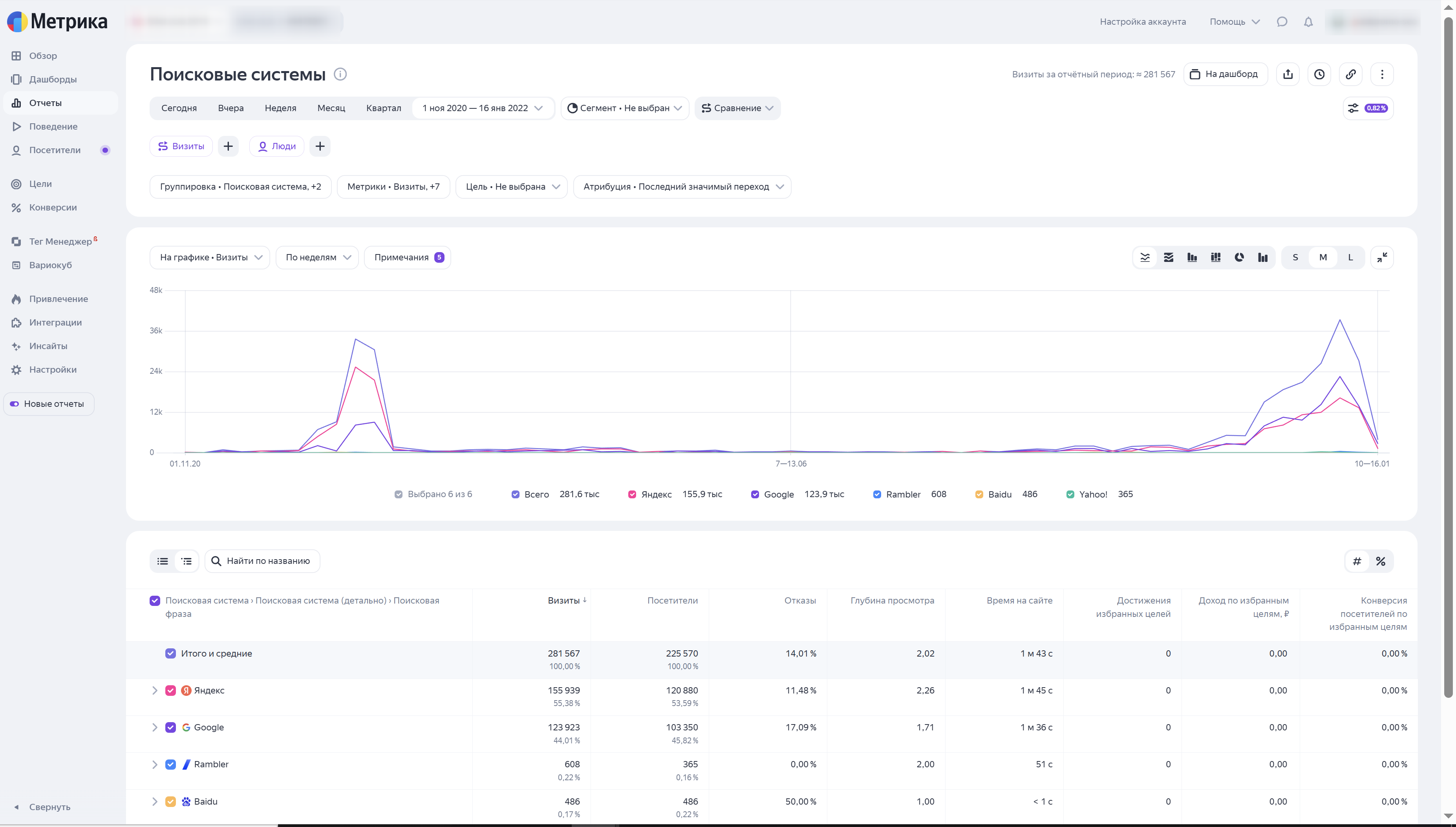Switch chart to stacked column view
Viewport: 1456px width, 827px height.
coord(1216,257)
